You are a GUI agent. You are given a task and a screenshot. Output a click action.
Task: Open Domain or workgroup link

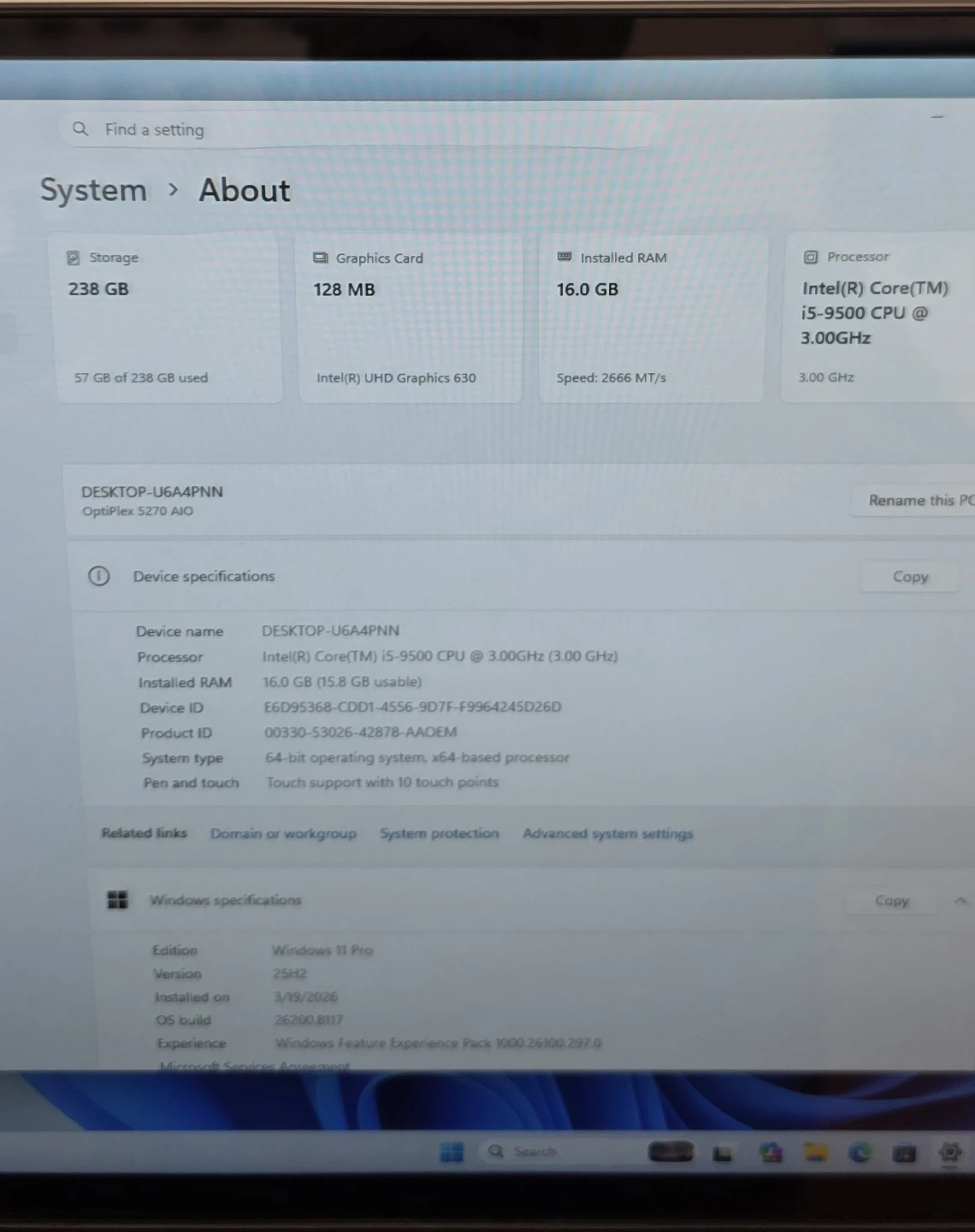pyautogui.click(x=283, y=833)
